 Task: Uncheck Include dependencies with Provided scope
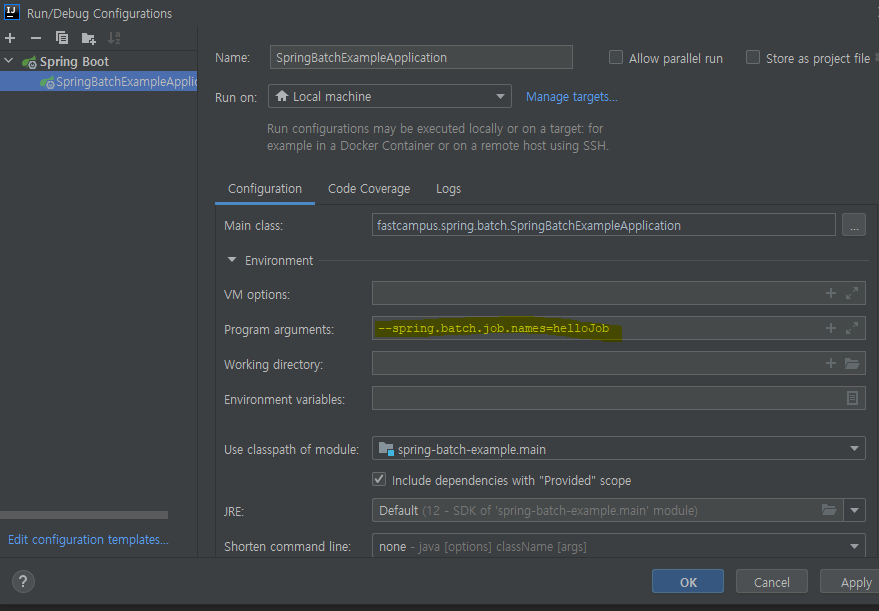click(x=380, y=480)
